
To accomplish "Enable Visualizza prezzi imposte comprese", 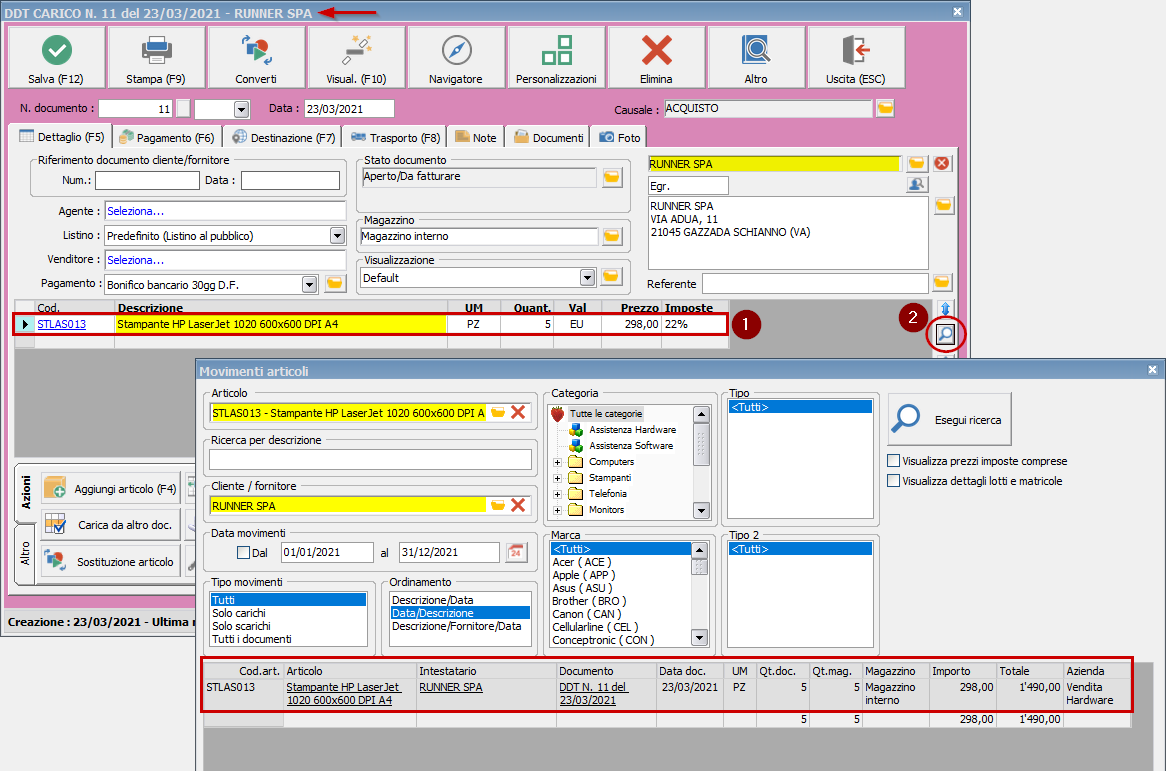I will pos(894,461).
